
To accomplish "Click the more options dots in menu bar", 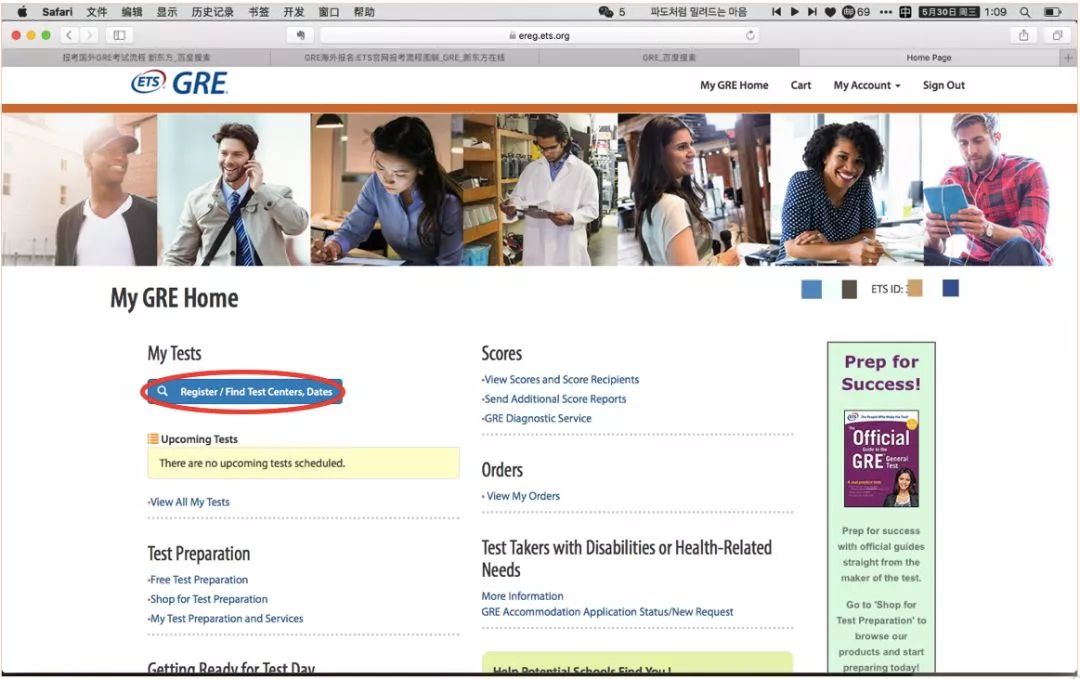I will click(x=886, y=12).
